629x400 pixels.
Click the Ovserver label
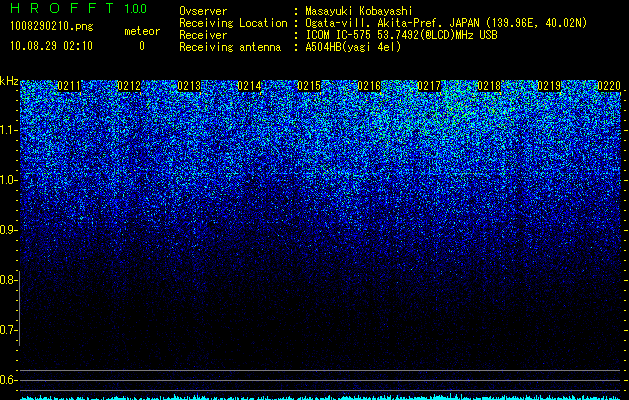(x=203, y=11)
